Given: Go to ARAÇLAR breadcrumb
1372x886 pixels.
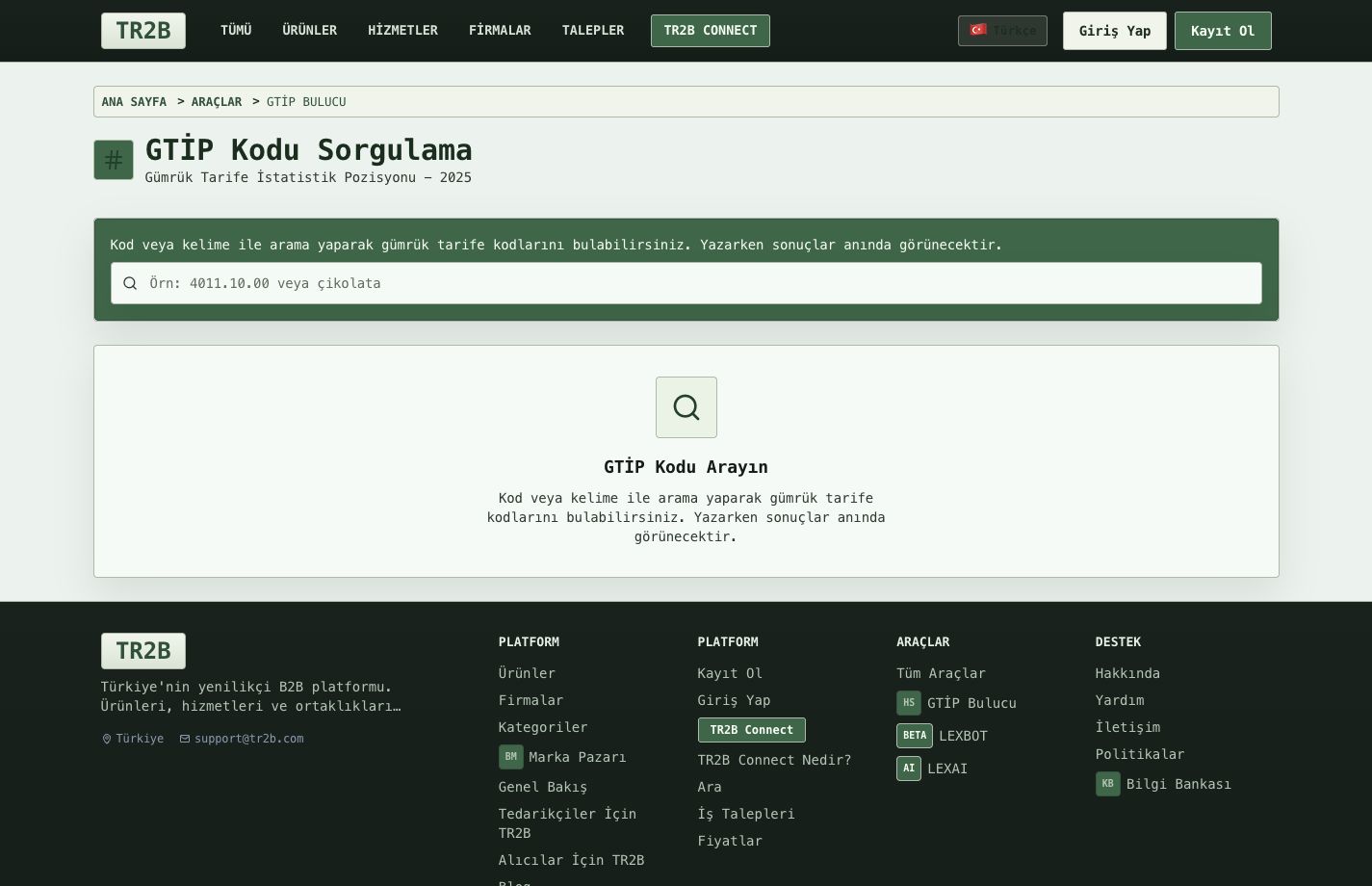Looking at the screenshot, I should (x=217, y=102).
